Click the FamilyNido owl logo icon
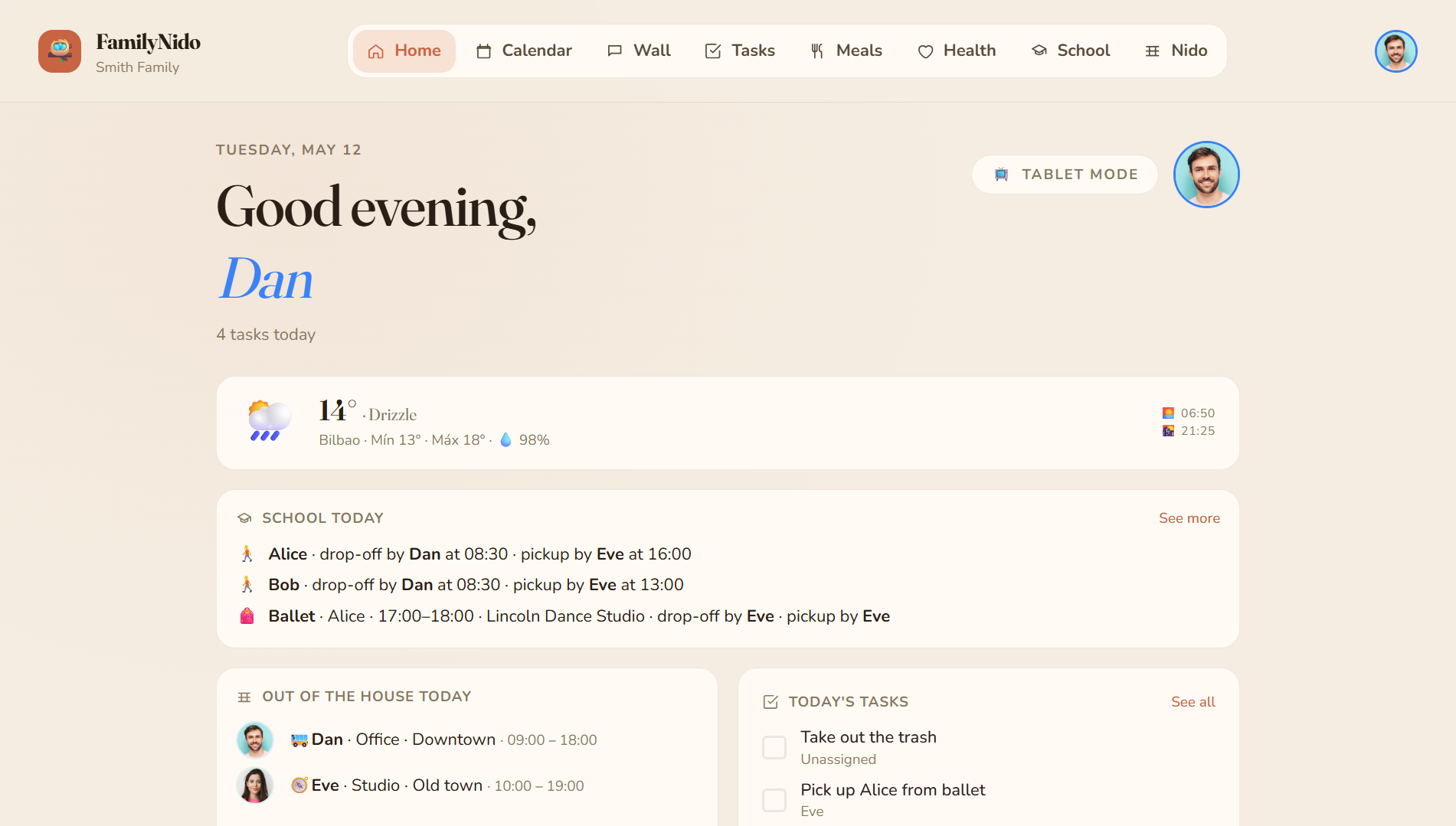This screenshot has height=826, width=1456. [x=60, y=51]
